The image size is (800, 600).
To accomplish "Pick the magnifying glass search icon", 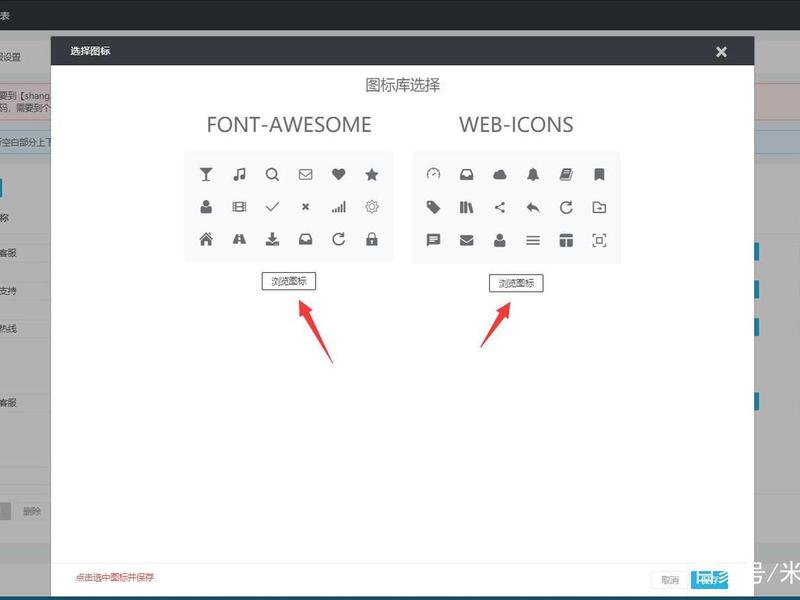I will (x=272, y=174).
